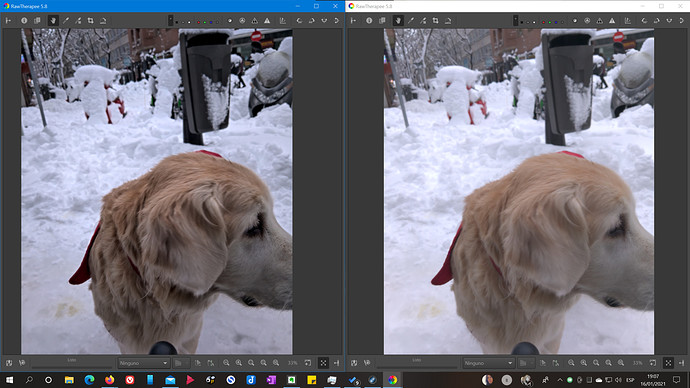This screenshot has width=690, height=388.
Task: Rotate image left in left window
Action: (299, 21)
